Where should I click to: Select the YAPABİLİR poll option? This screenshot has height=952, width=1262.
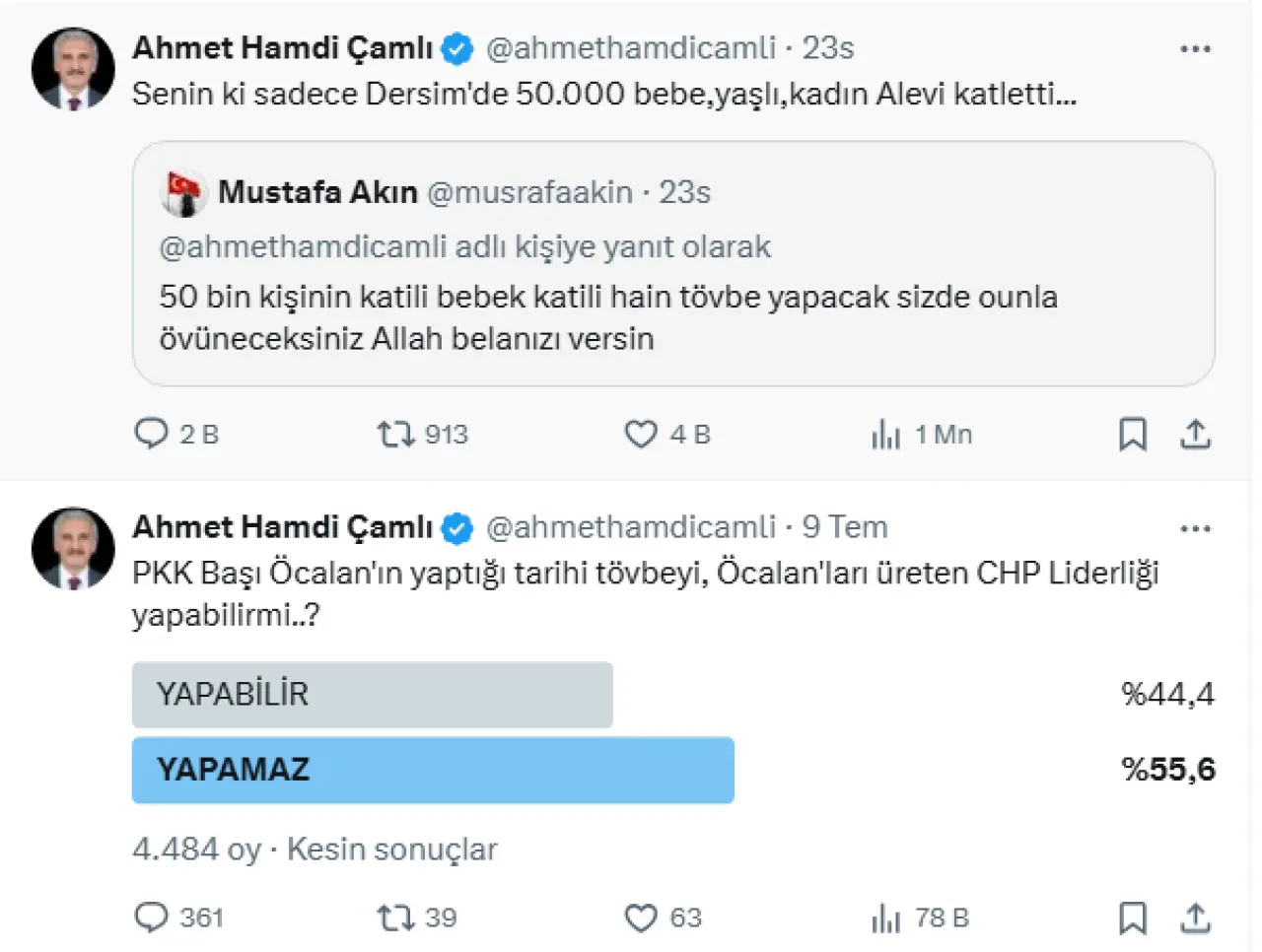click(372, 695)
